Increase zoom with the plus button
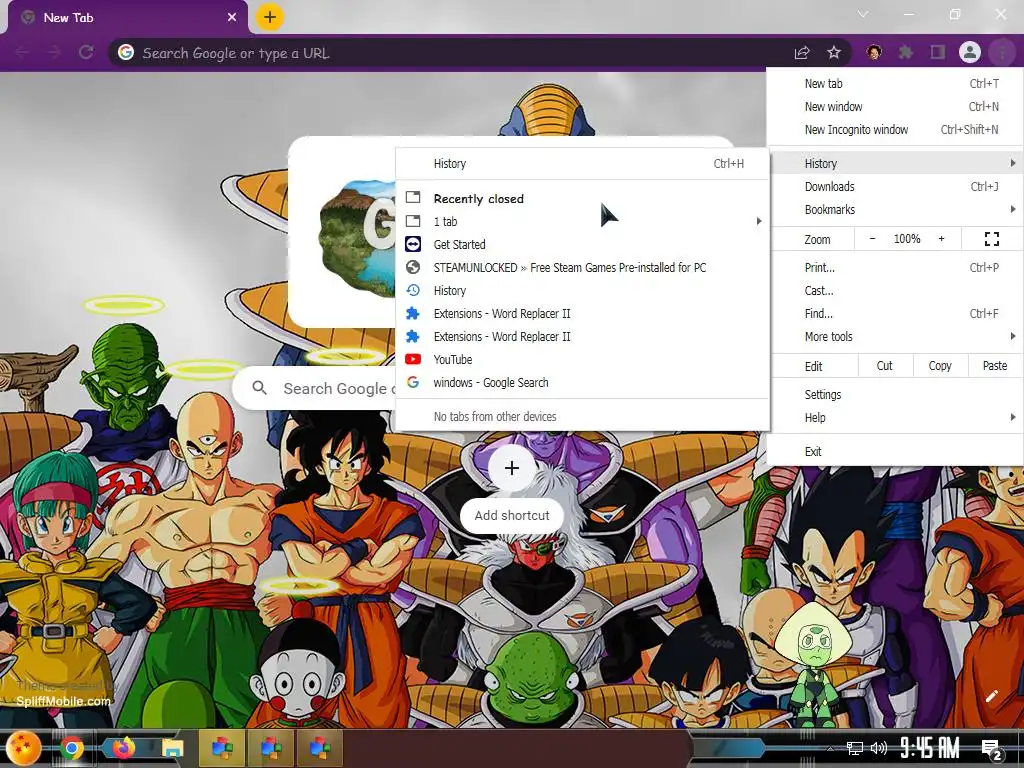The image size is (1024, 768). pos(941,239)
